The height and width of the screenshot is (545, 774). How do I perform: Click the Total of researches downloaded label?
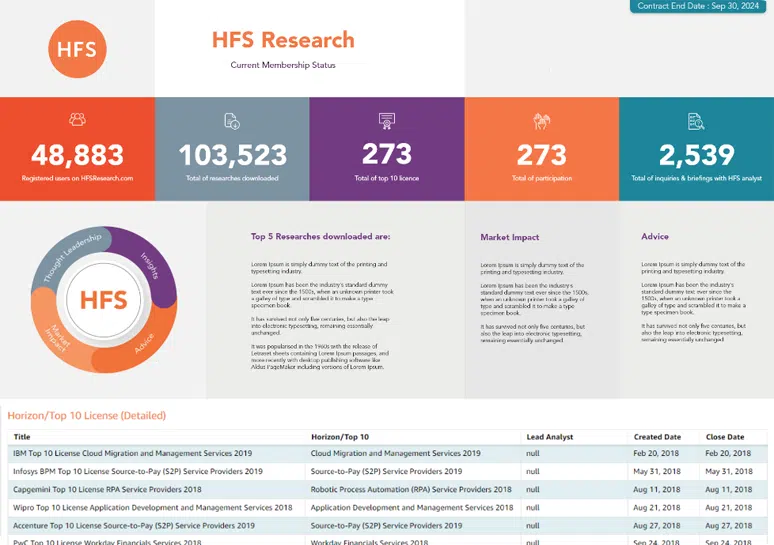pos(232,178)
